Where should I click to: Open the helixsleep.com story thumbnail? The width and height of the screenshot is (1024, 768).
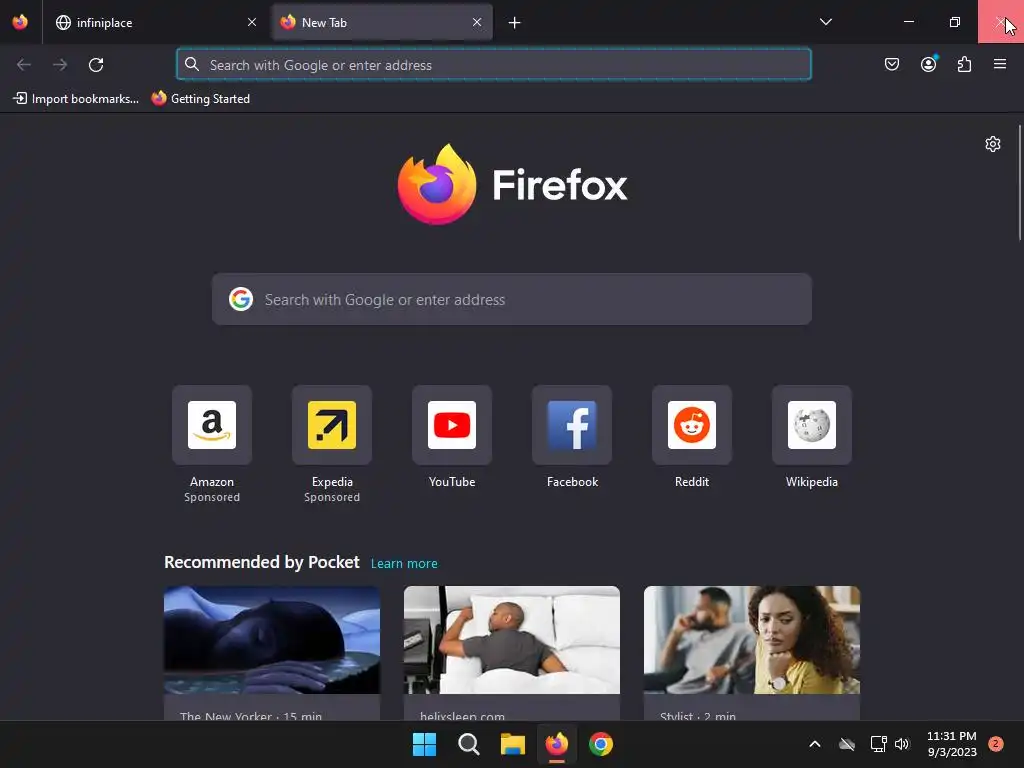(x=512, y=640)
